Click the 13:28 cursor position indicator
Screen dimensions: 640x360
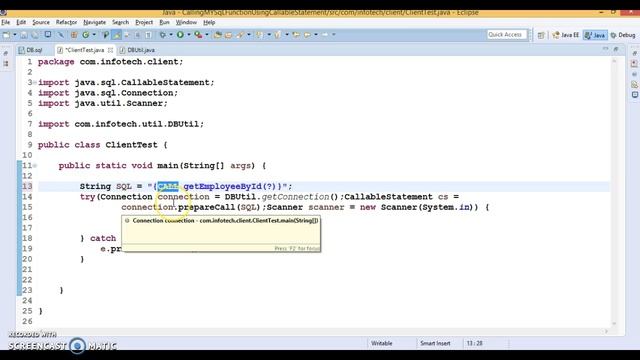tap(474, 344)
